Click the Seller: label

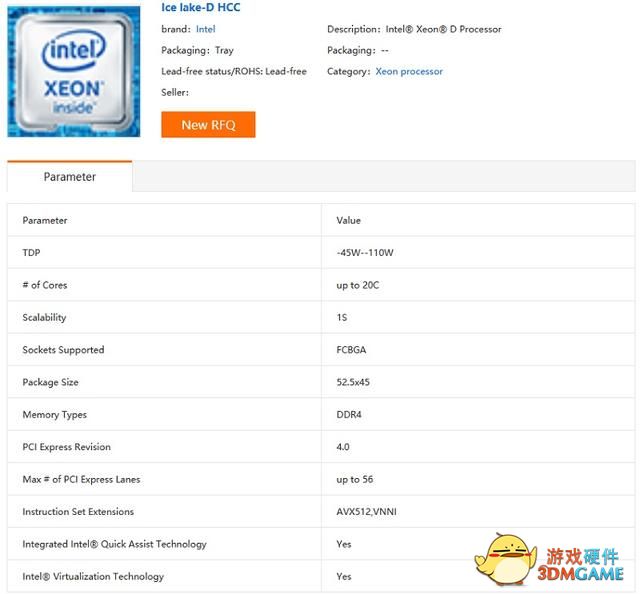coord(175,93)
